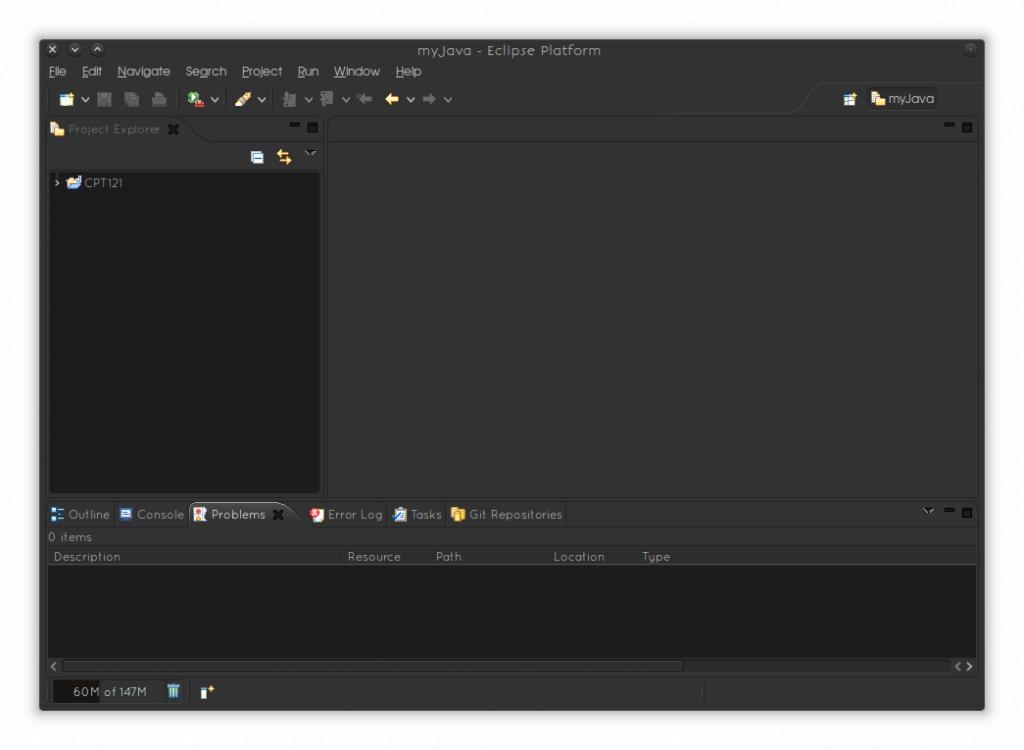Viewport: 1024px width, 750px height.
Task: Run garbage collector trash icon
Action: tap(173, 691)
